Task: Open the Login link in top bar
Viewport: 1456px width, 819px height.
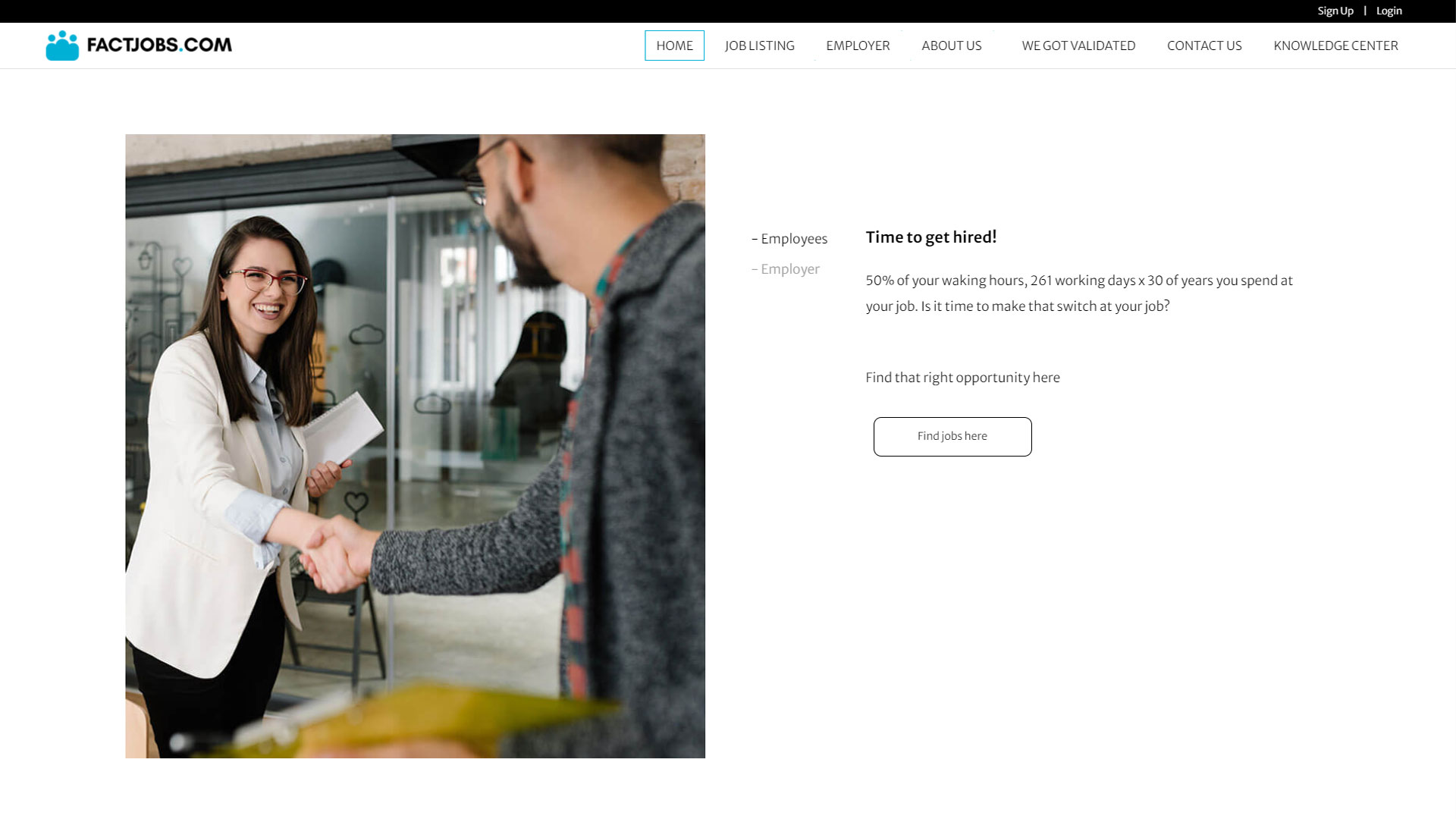Action: coord(1389,11)
